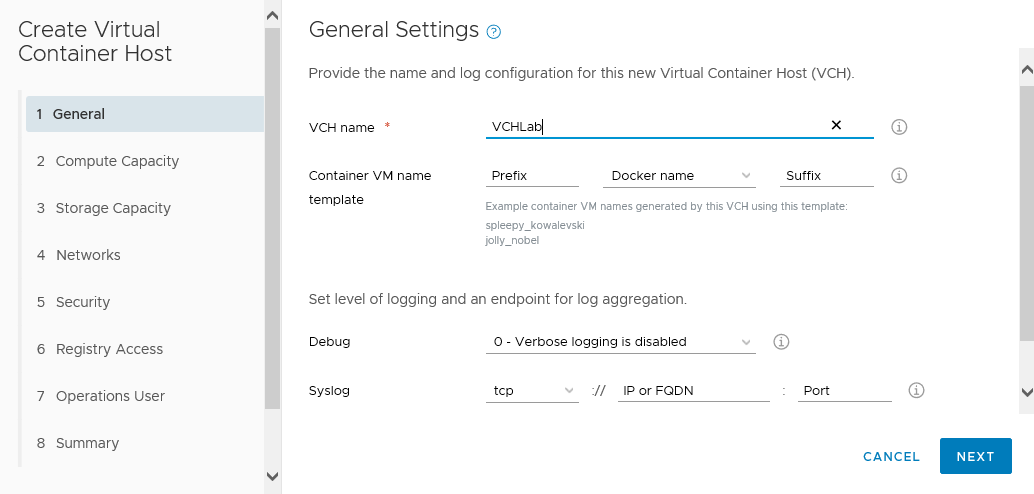Viewport: 1034px width, 494px height.
Task: Show Debug level info icon
Action: 781,342
